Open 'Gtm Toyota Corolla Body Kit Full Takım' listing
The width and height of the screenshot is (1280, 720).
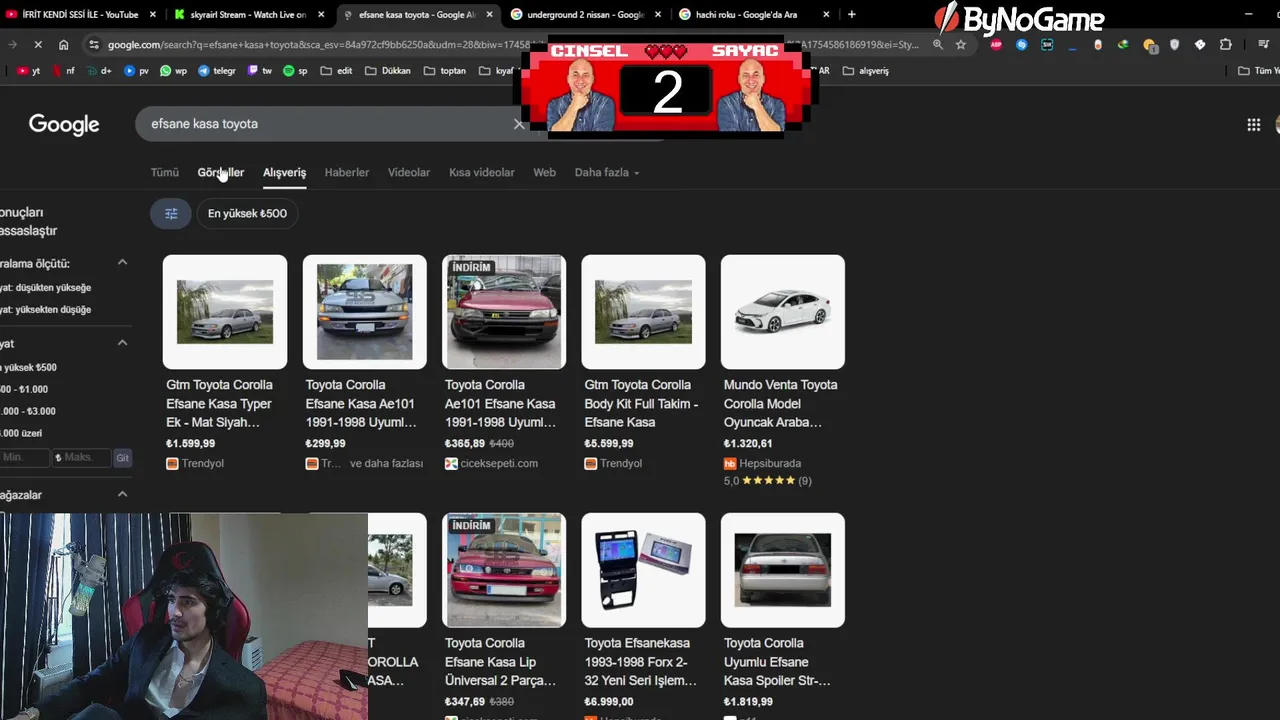[x=641, y=403]
